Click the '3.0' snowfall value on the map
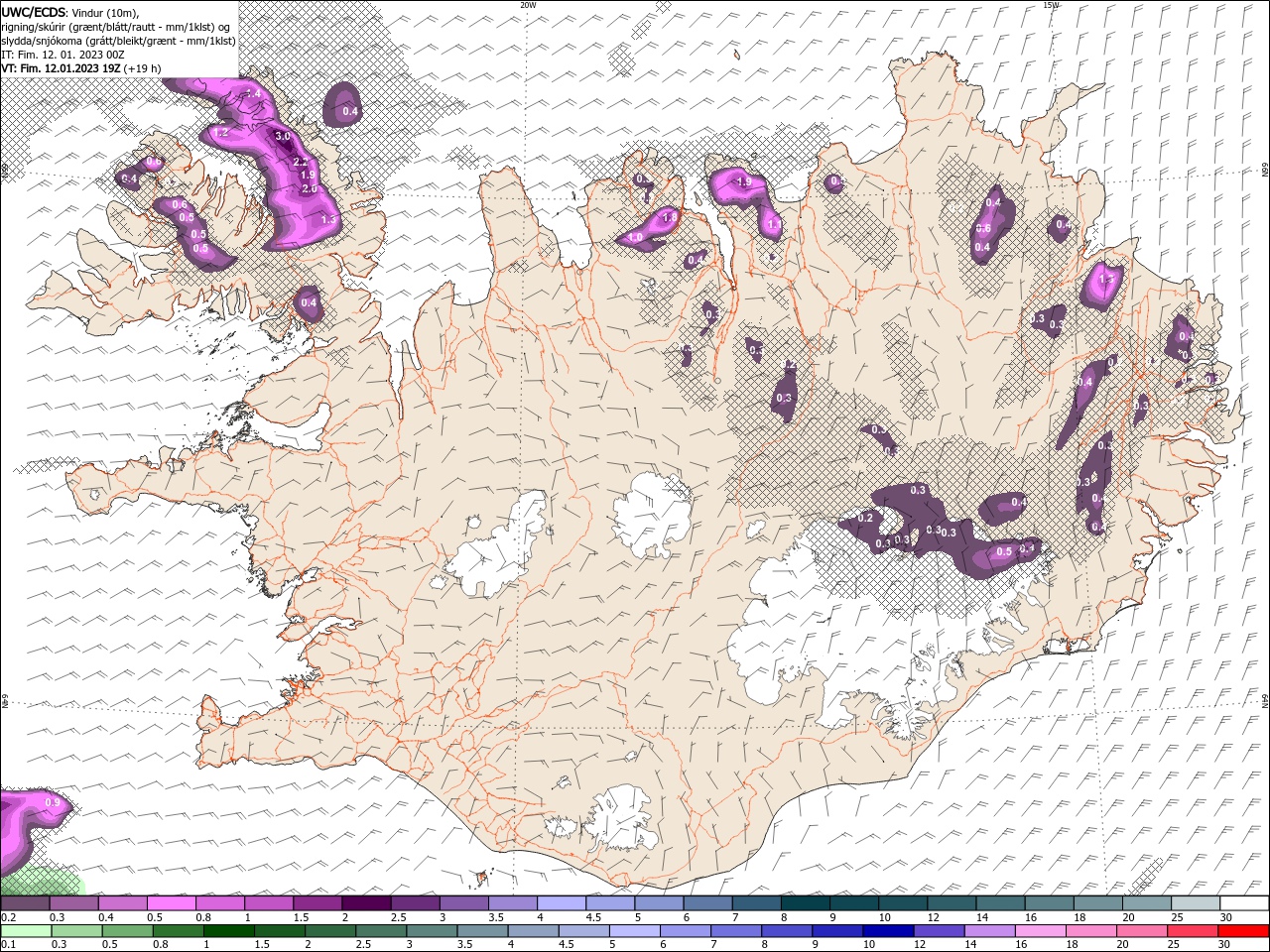The width and height of the screenshot is (1270, 952). (x=282, y=136)
